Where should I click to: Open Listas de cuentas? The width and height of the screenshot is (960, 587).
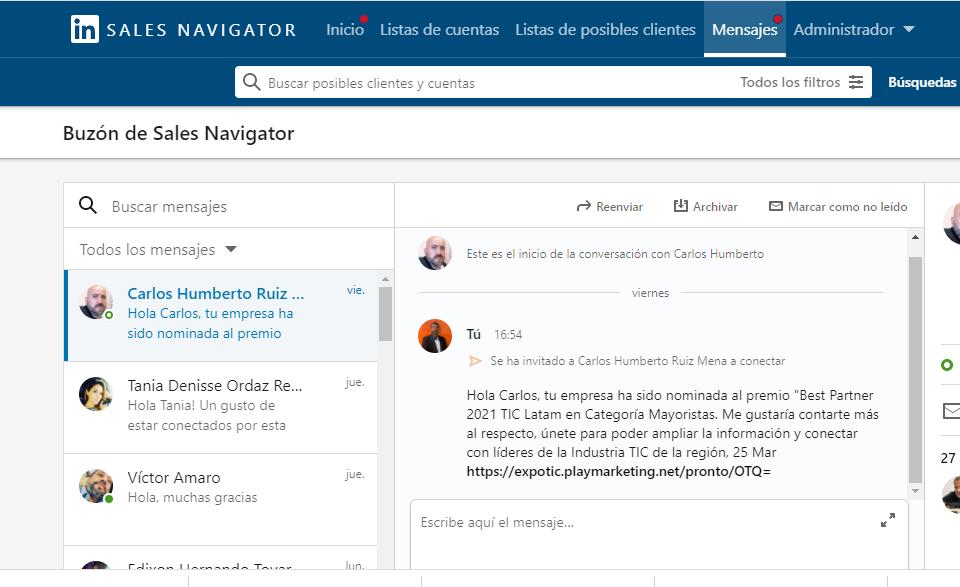(440, 29)
